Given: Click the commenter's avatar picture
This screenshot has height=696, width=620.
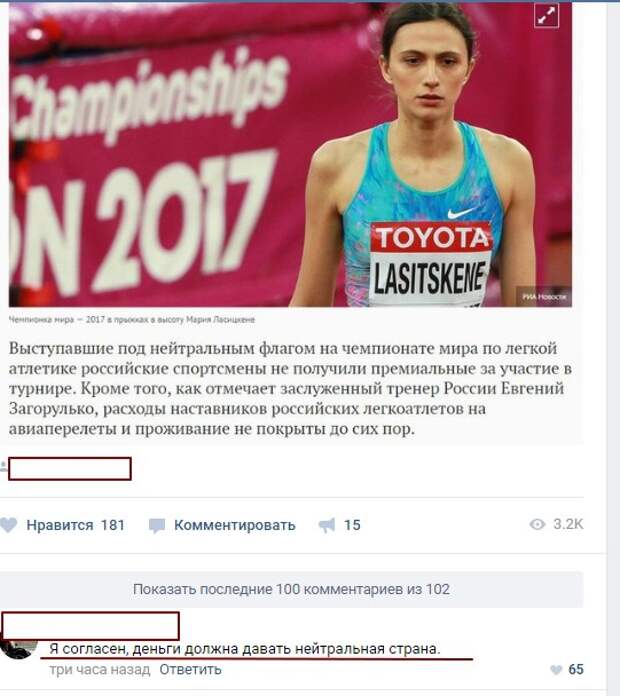Looking at the screenshot, I should click(19, 649).
